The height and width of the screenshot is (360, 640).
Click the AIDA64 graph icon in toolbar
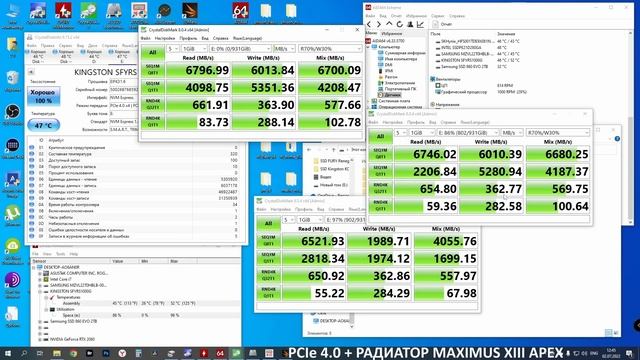coord(420,24)
